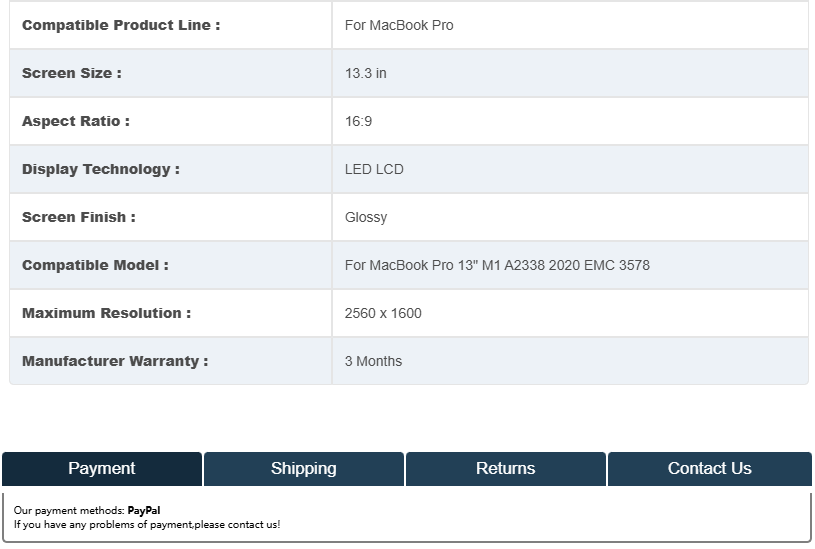
Task: Click the Display Technology label
Action: (101, 169)
